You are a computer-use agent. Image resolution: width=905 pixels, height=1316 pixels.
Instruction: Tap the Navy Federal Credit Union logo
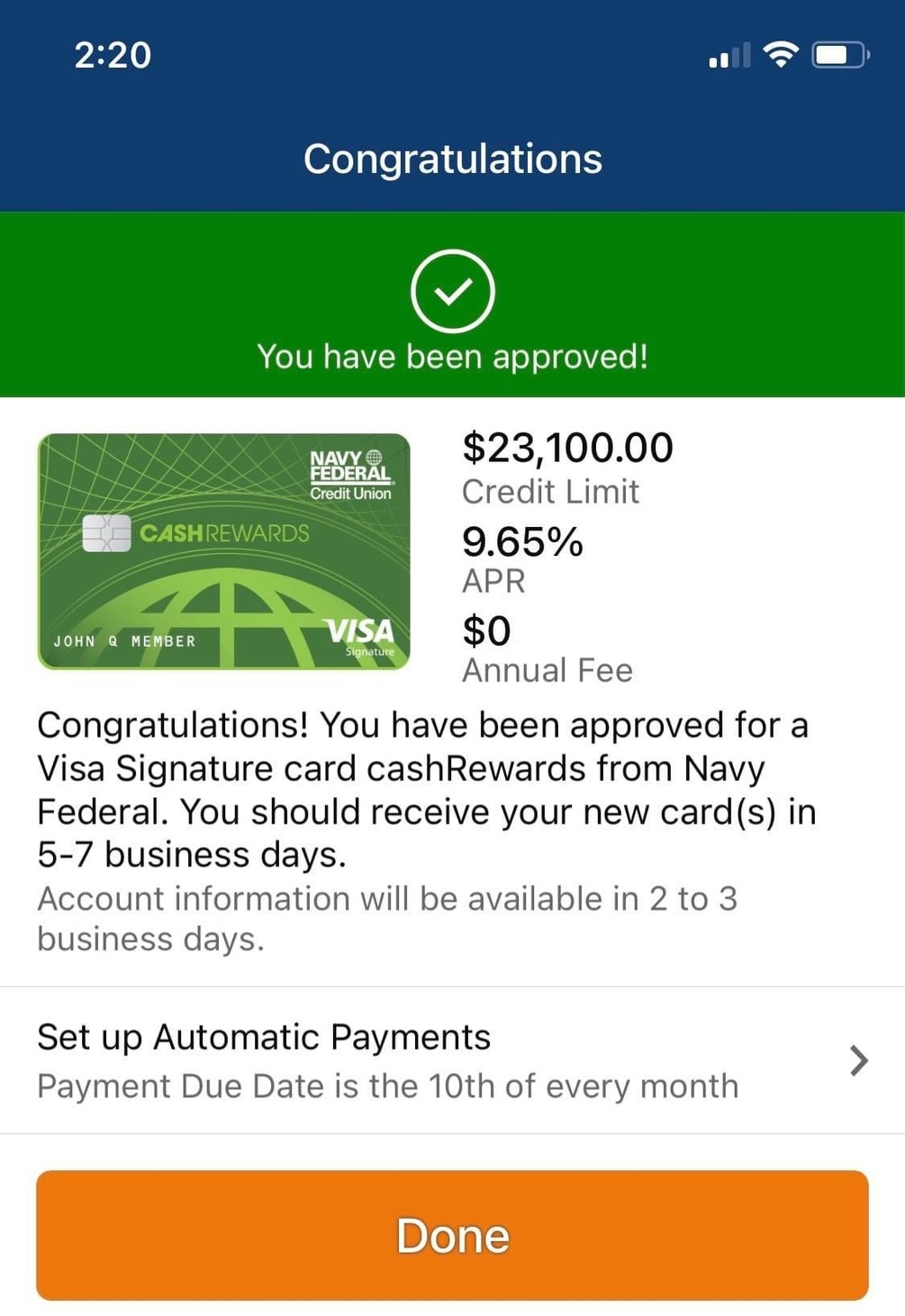[x=350, y=475]
